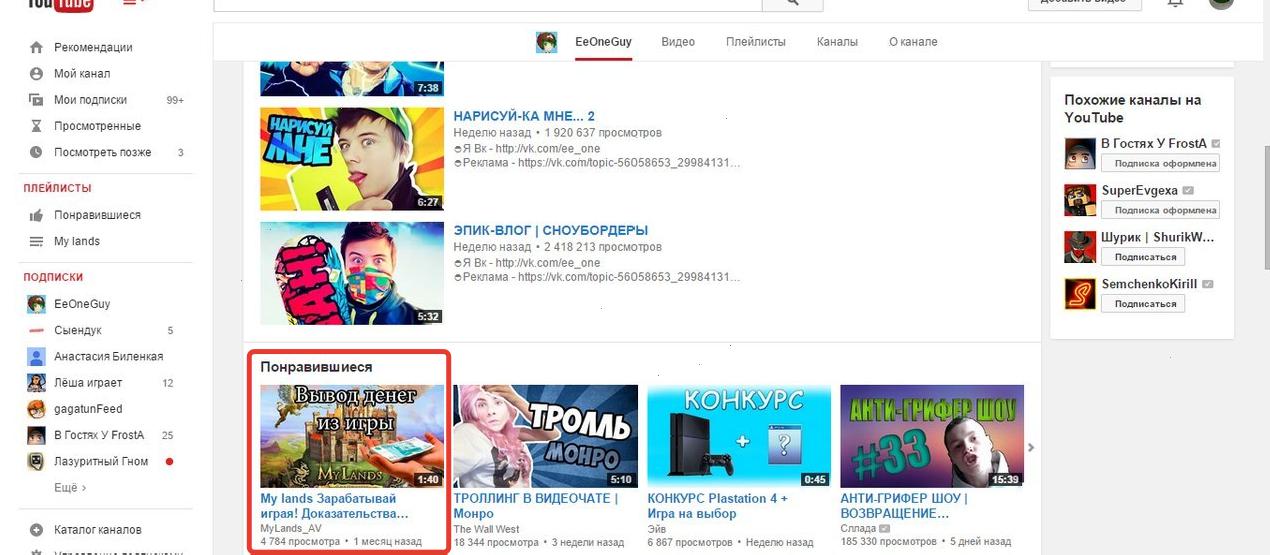The width and height of the screenshot is (1270, 555).
Task: Open My lands Зарабатывай играя video title
Action: [334, 506]
